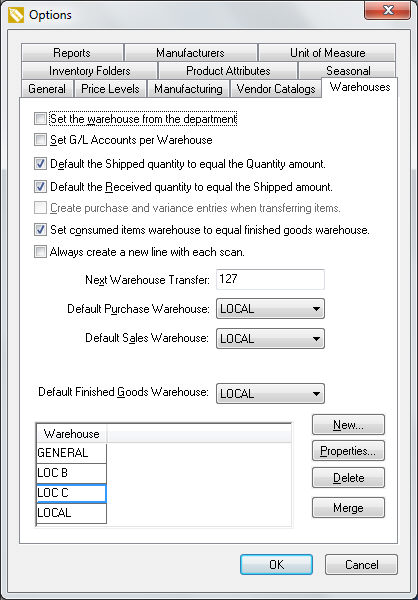Enable Set the warehouse from the department

(x=40, y=119)
